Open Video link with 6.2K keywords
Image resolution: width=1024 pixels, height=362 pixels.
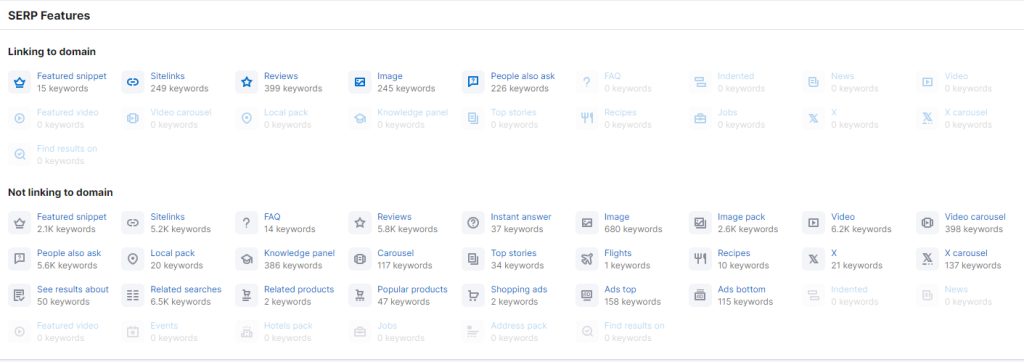842,216
